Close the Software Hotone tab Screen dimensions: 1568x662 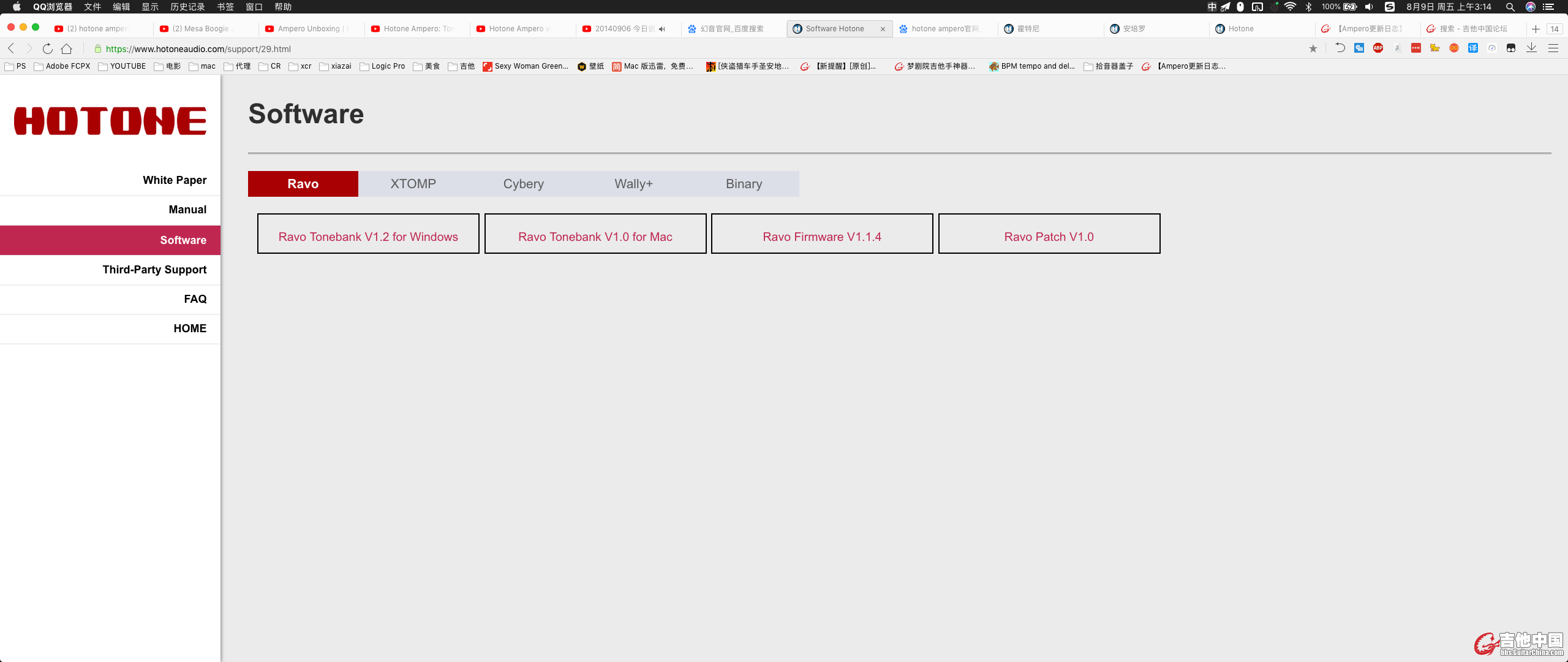(883, 29)
